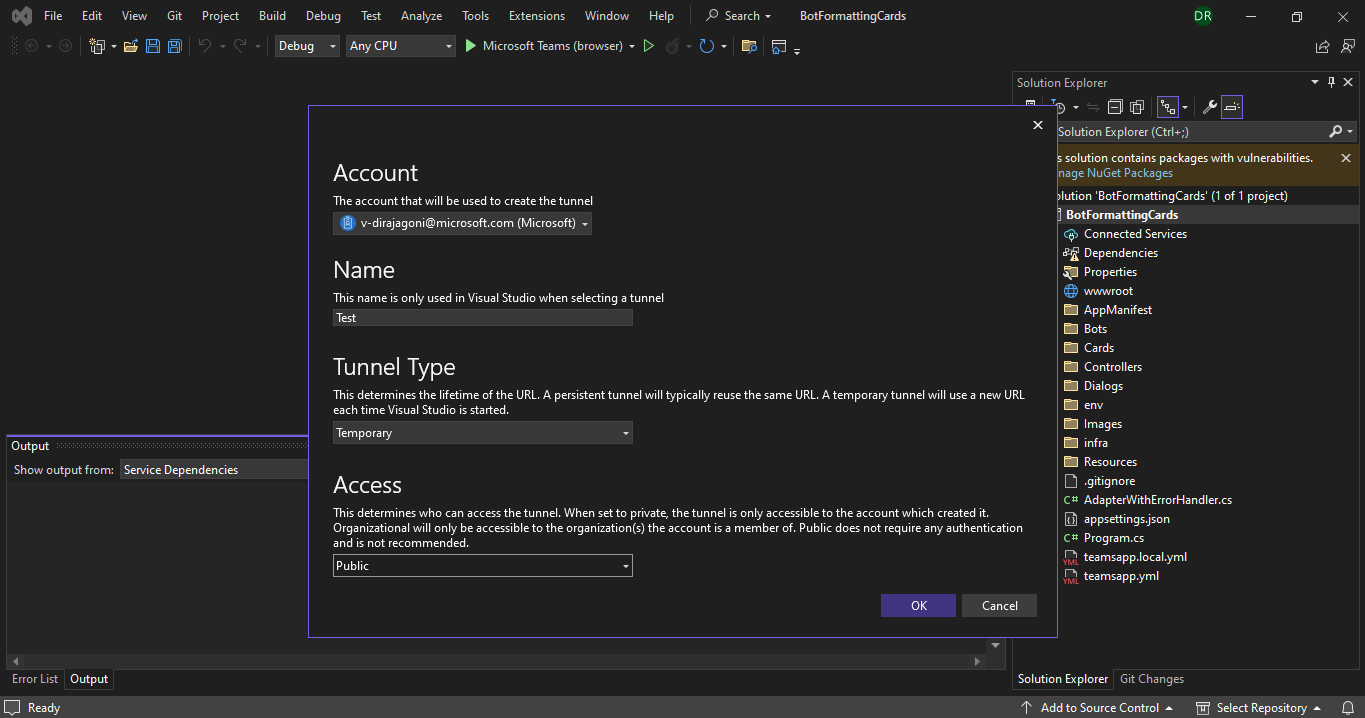Click the Save All icon
This screenshot has width=1365, height=718.
tap(174, 46)
